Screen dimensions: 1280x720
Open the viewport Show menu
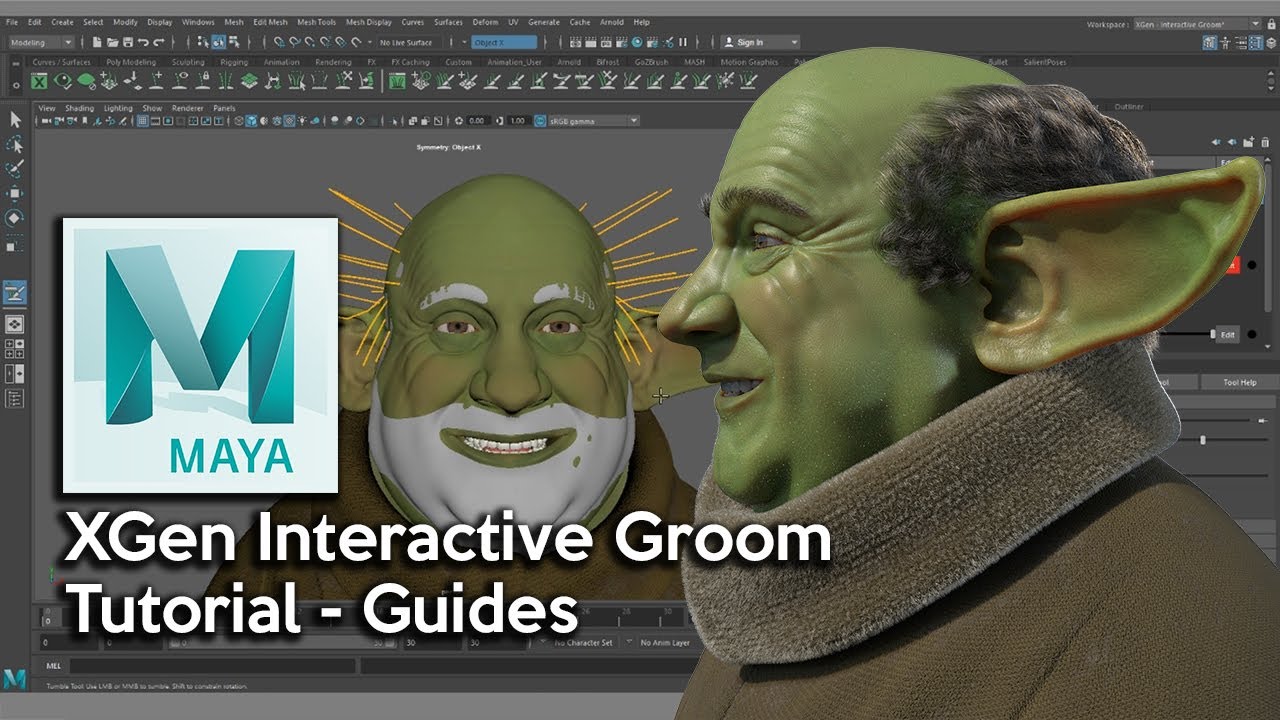[152, 108]
